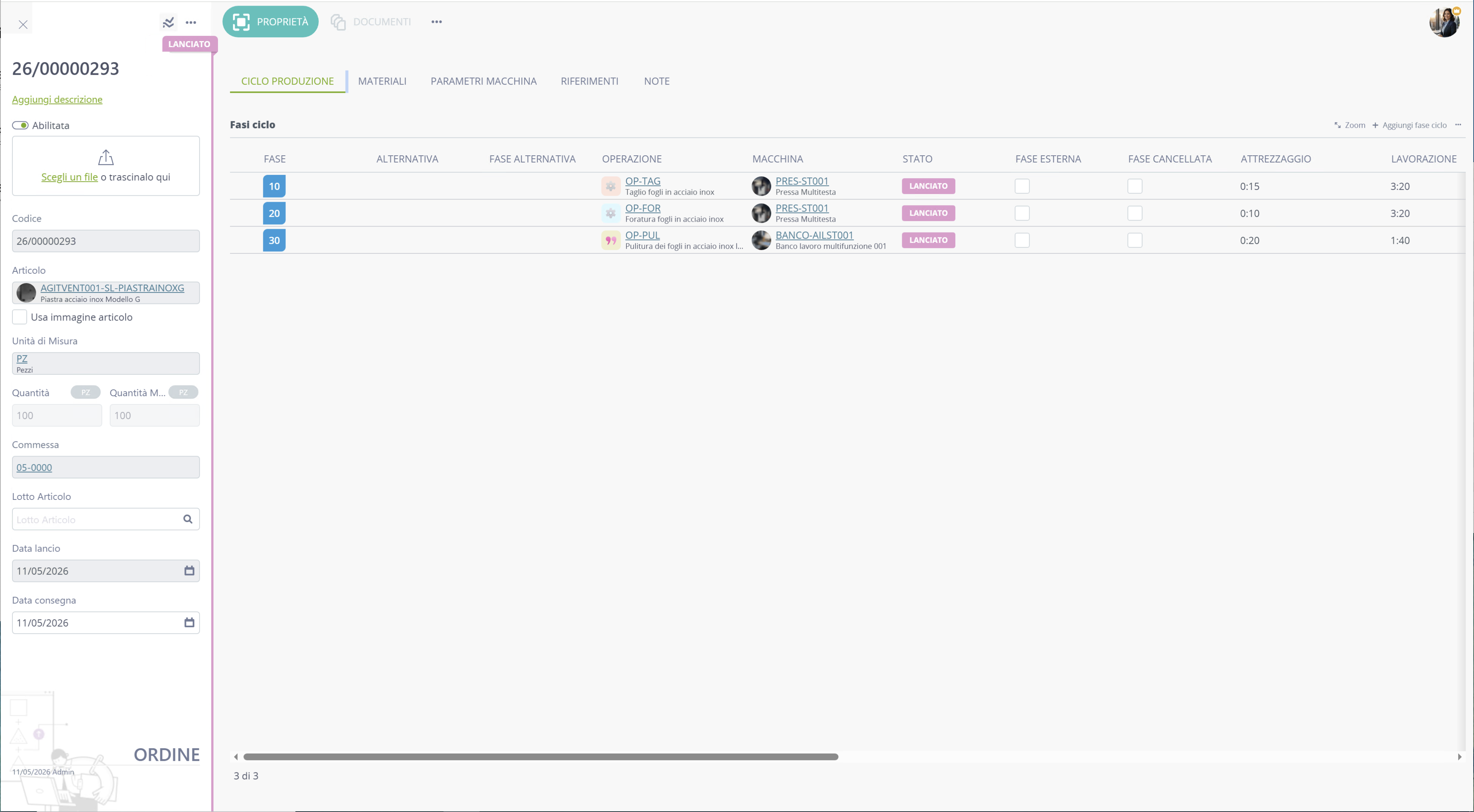Click the Zoom icon above the Fasi ciclo table
This screenshot has height=812, width=1474.
(x=1337, y=125)
